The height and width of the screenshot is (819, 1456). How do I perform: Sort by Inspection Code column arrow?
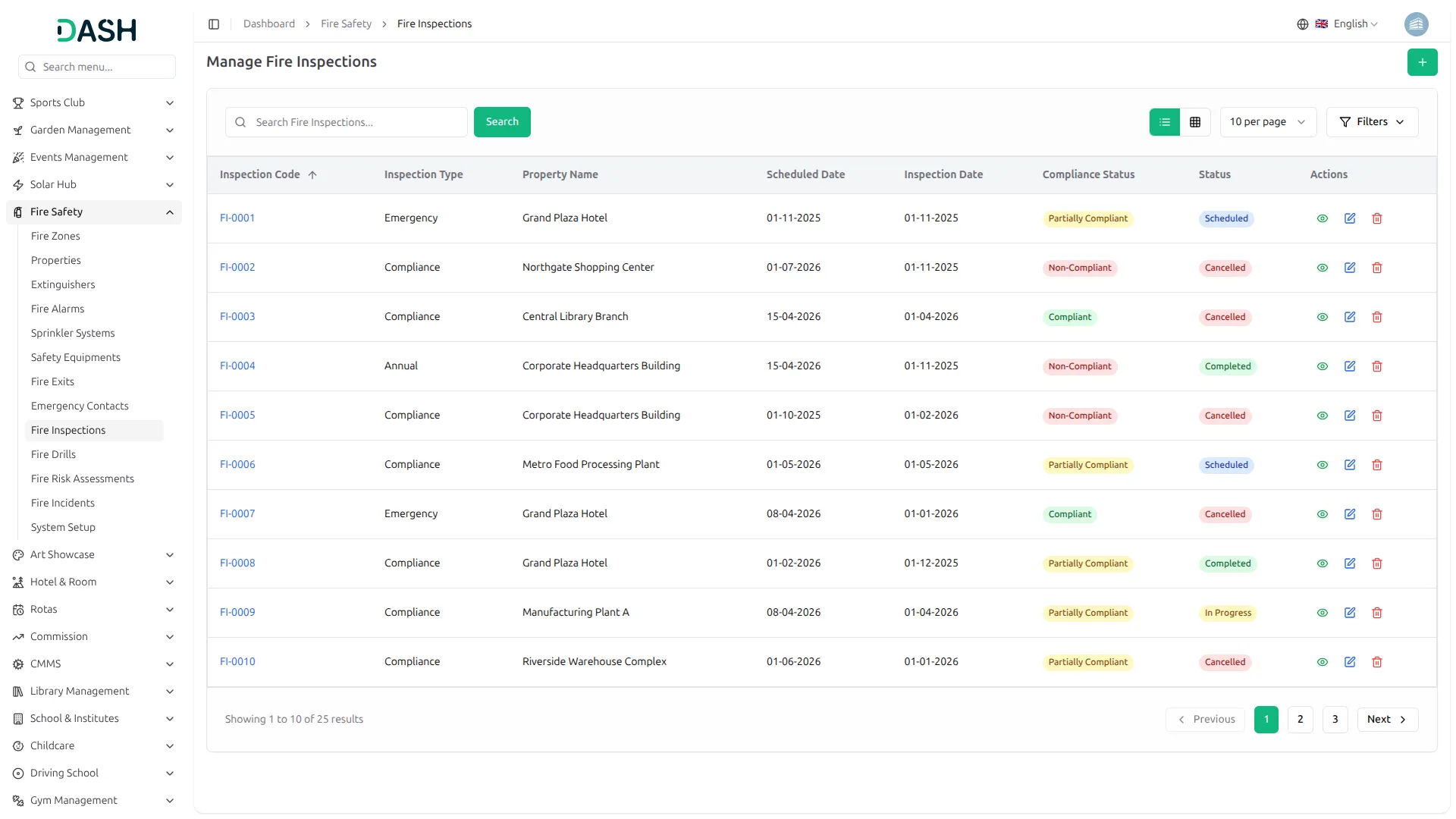[312, 175]
